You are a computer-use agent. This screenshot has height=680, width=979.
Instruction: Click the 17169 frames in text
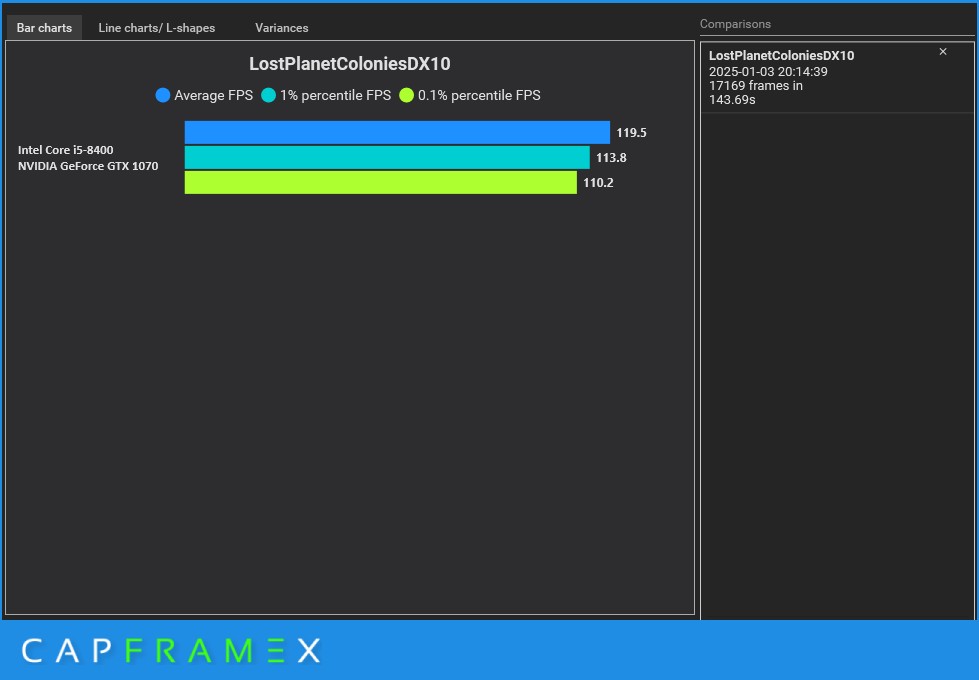(x=755, y=86)
